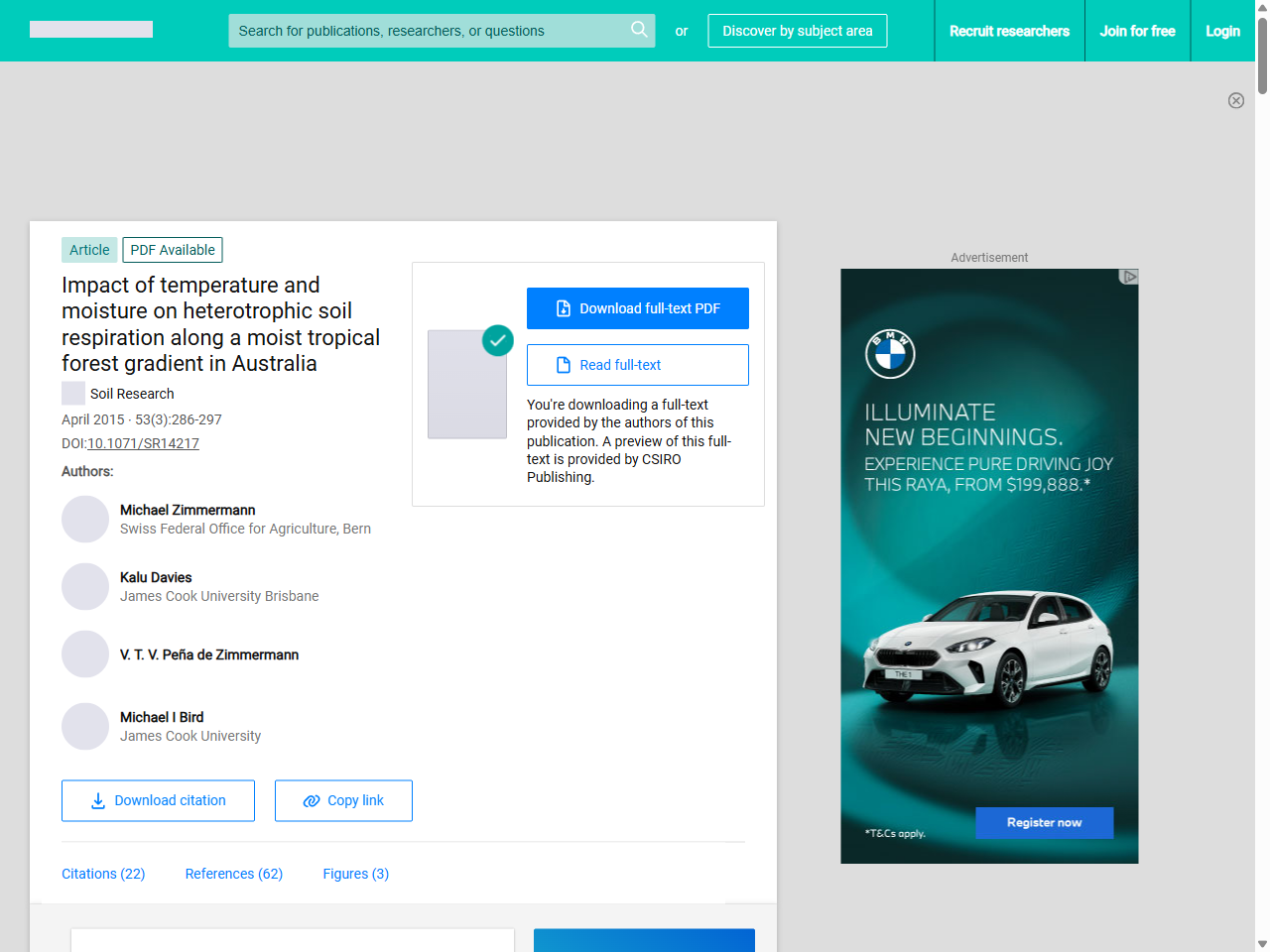Click the AdChoices icon on BMW ad
The image size is (1270, 952).
(1128, 277)
